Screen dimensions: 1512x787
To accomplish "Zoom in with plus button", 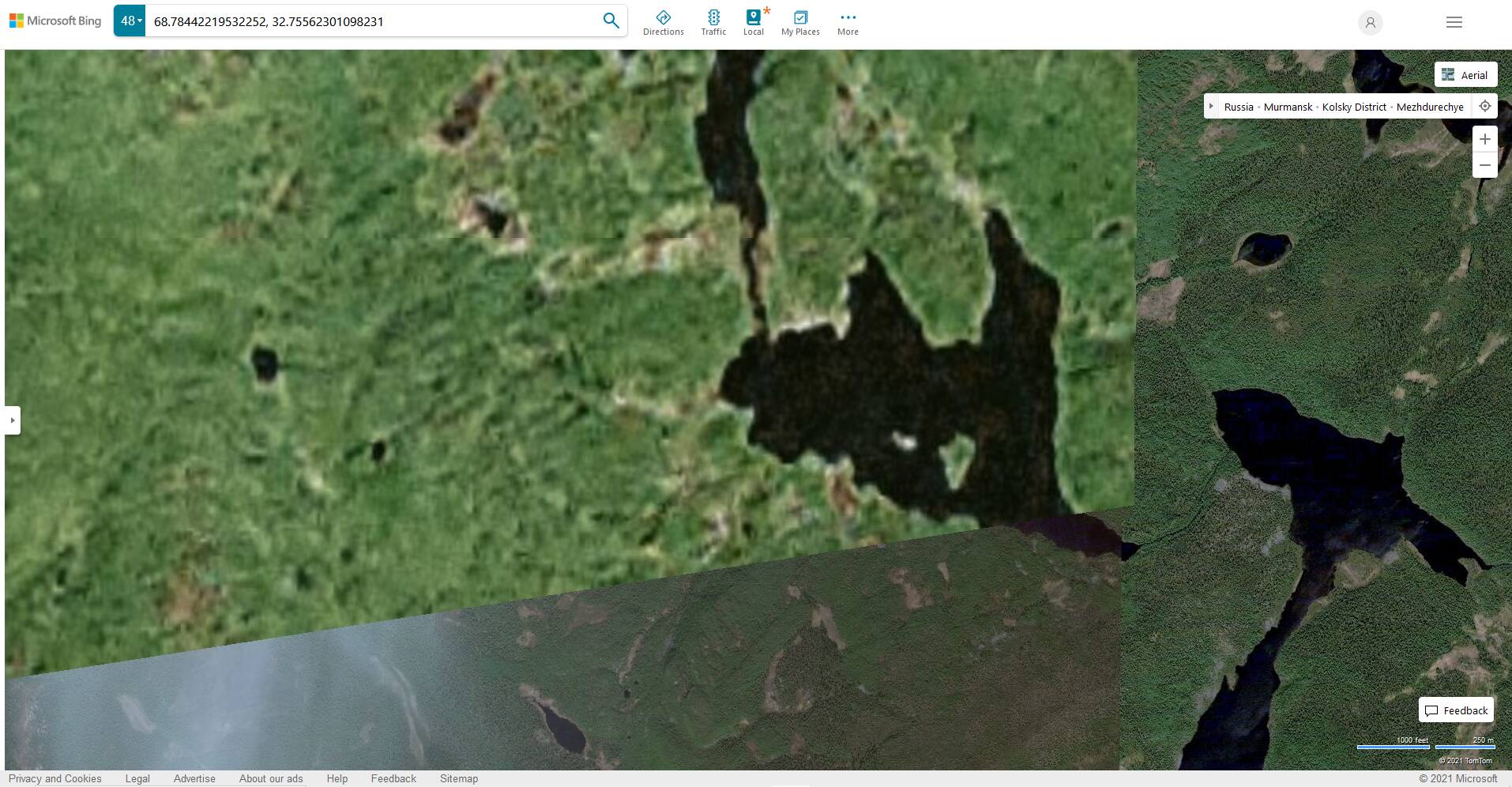I will (1484, 139).
